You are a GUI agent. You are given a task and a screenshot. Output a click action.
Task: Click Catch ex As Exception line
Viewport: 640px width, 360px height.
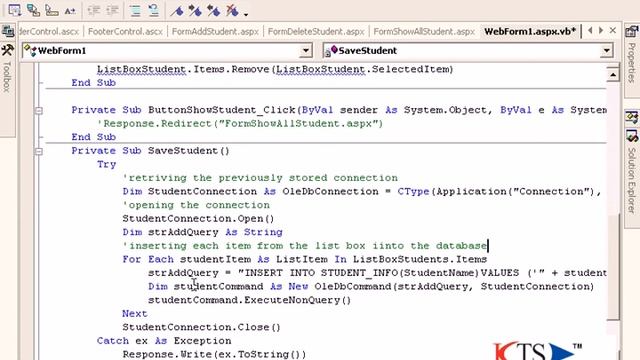point(164,341)
